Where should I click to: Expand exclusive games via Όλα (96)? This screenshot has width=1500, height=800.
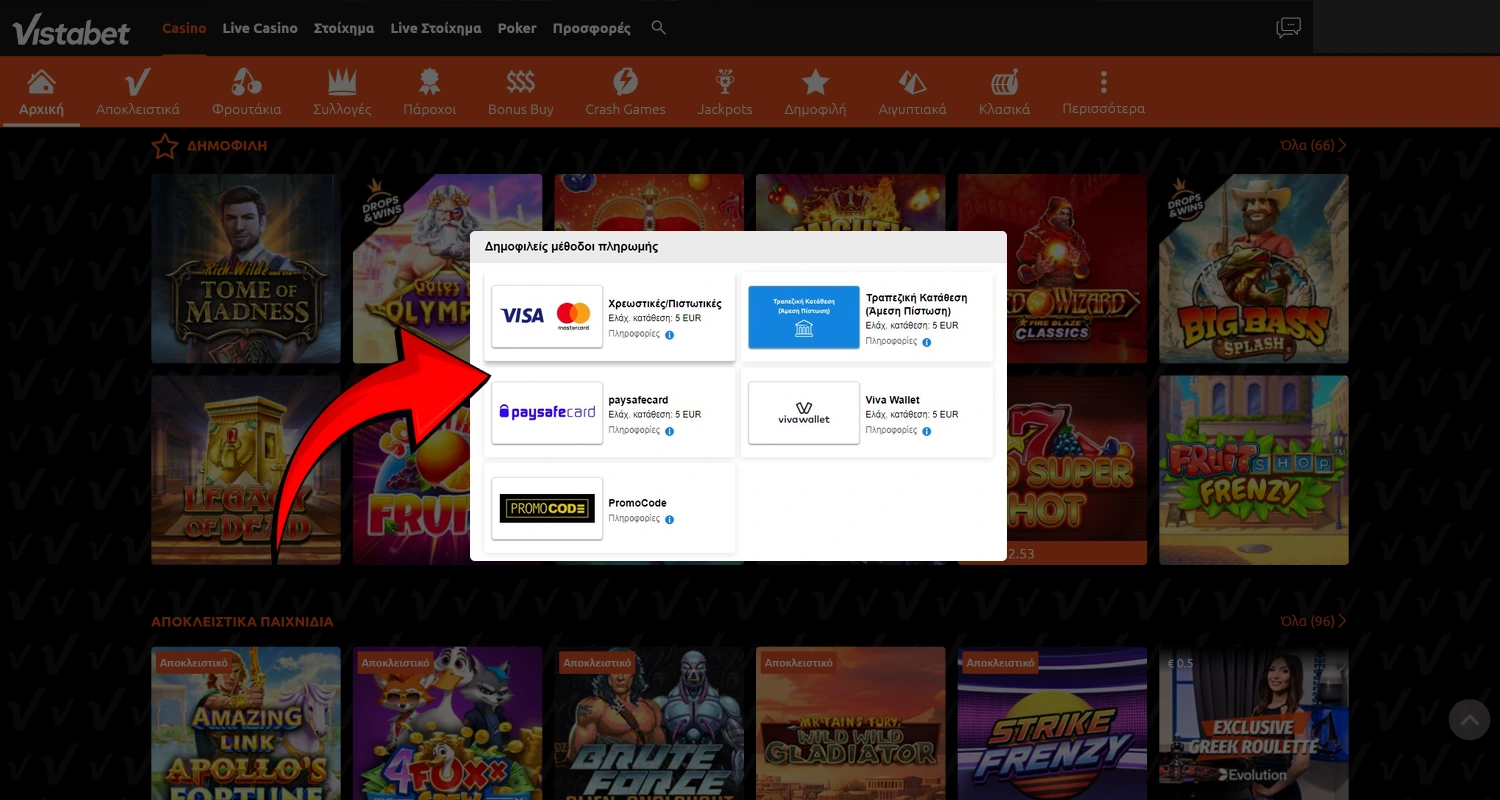point(1312,622)
